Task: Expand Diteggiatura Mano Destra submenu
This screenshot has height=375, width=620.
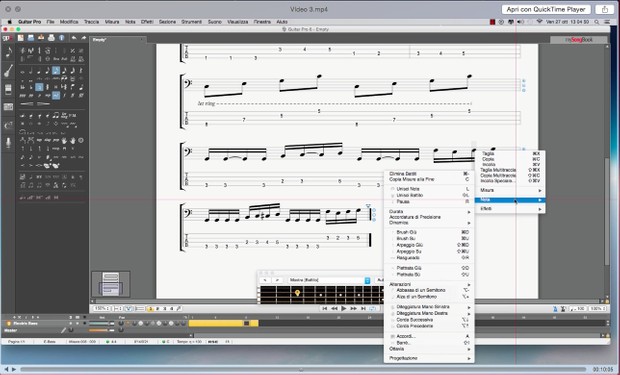Action: point(429,313)
